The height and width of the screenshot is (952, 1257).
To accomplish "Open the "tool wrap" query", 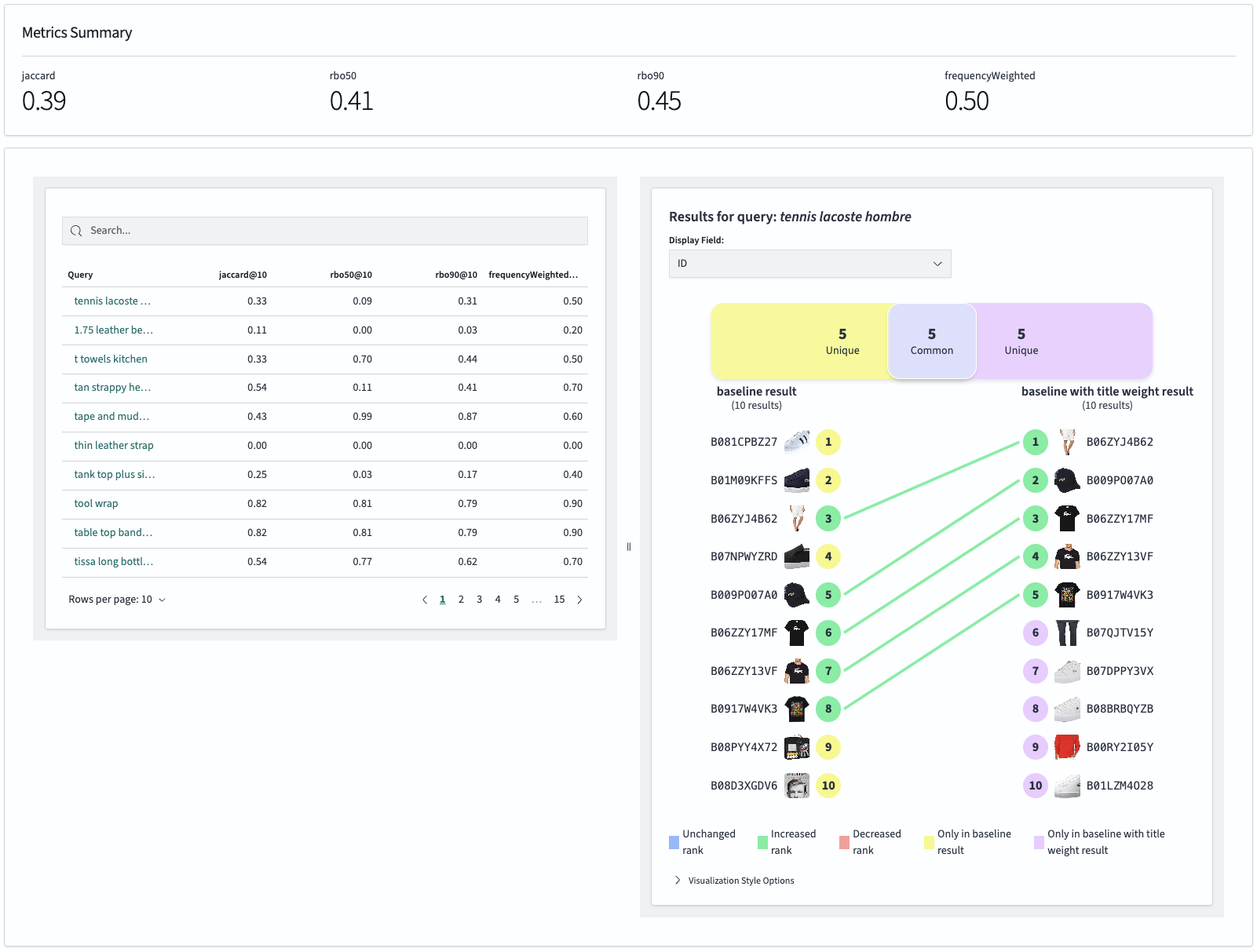I will point(97,504).
